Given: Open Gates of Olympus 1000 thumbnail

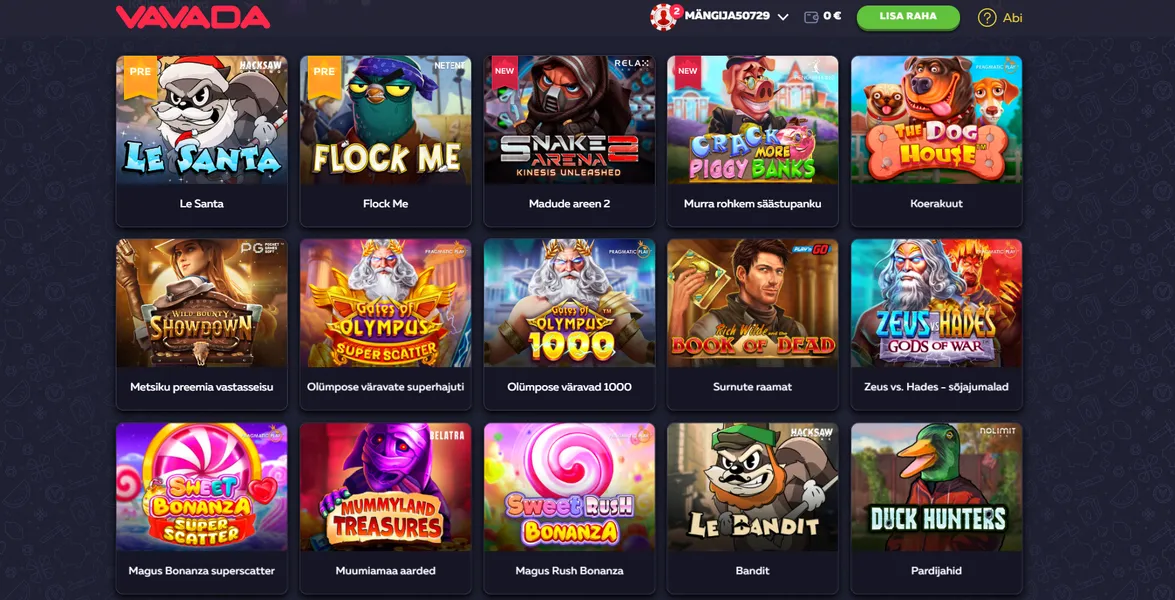Looking at the screenshot, I should pyautogui.click(x=570, y=303).
